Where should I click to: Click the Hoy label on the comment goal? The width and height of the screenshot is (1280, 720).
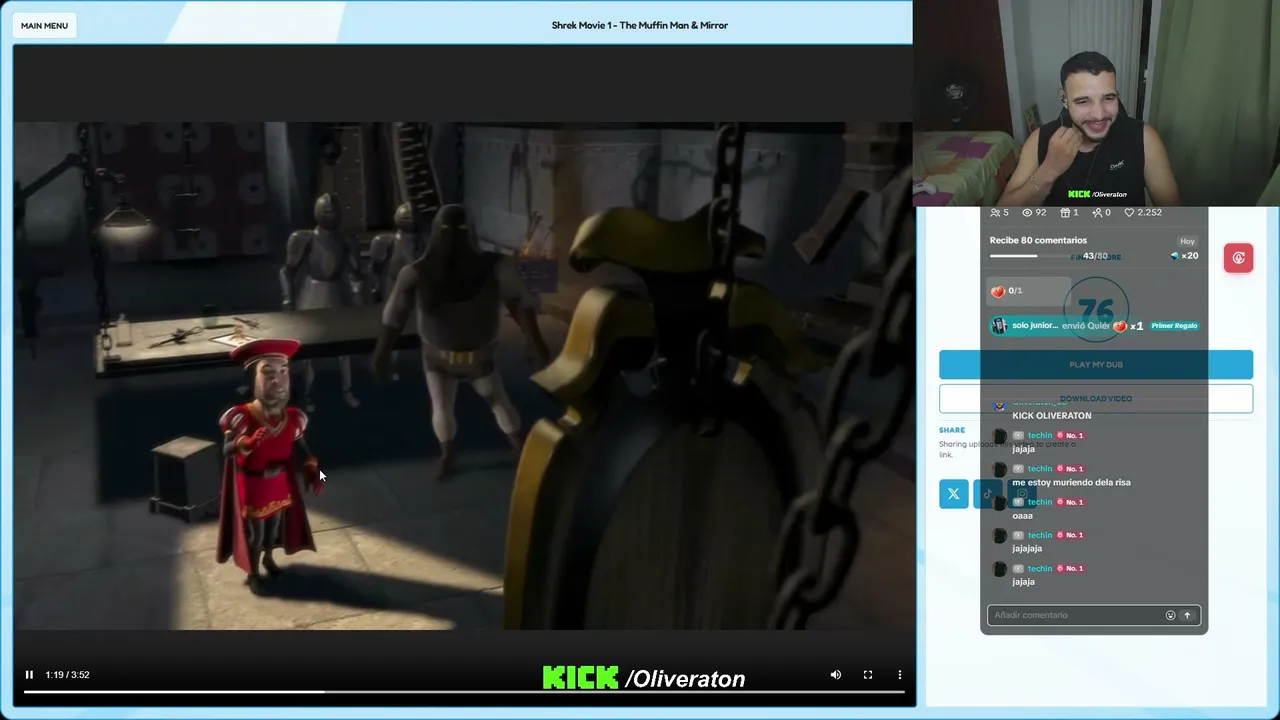[x=1187, y=241]
